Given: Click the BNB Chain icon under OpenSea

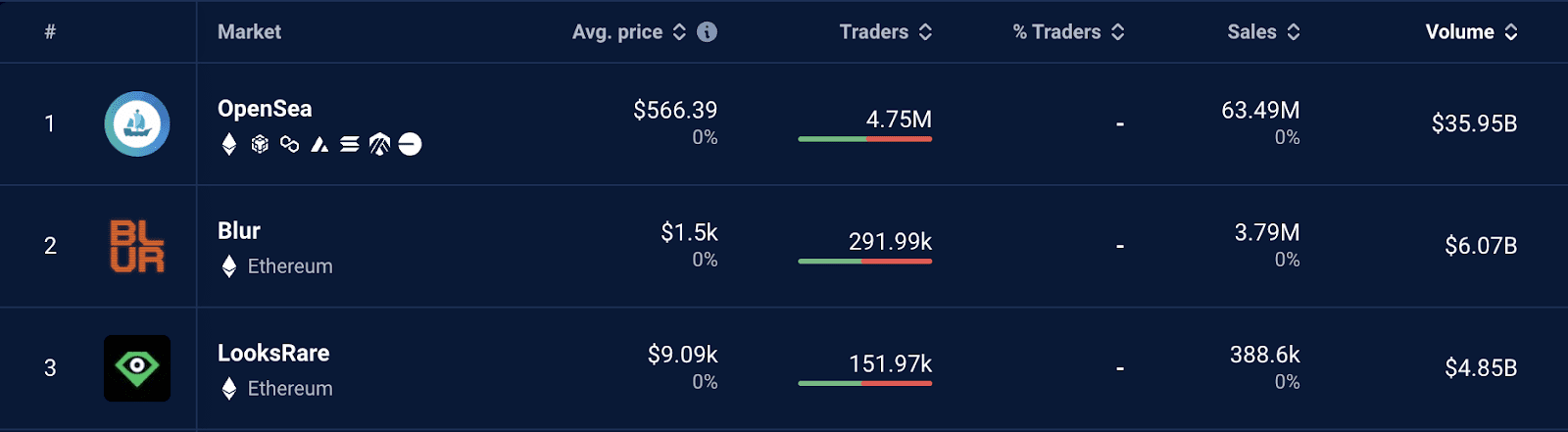Looking at the screenshot, I should [260, 145].
